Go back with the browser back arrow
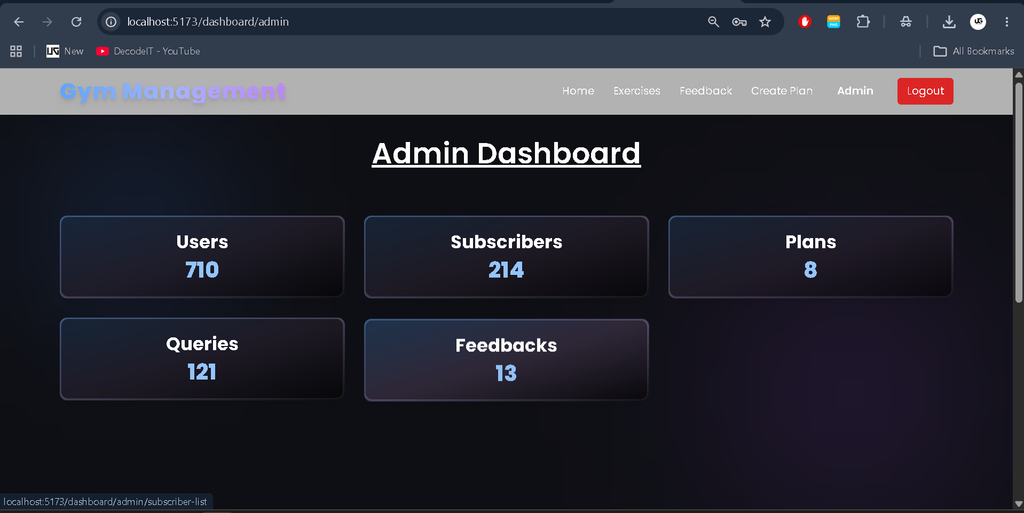1024x513 pixels. (19, 22)
